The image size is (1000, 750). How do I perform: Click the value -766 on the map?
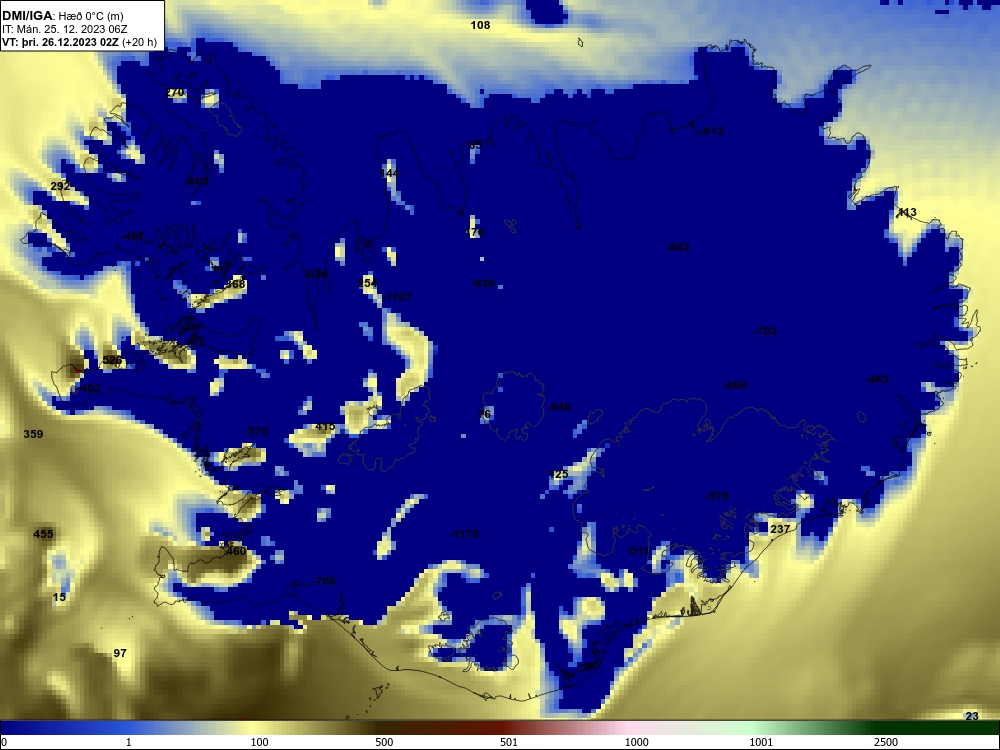pos(323,582)
